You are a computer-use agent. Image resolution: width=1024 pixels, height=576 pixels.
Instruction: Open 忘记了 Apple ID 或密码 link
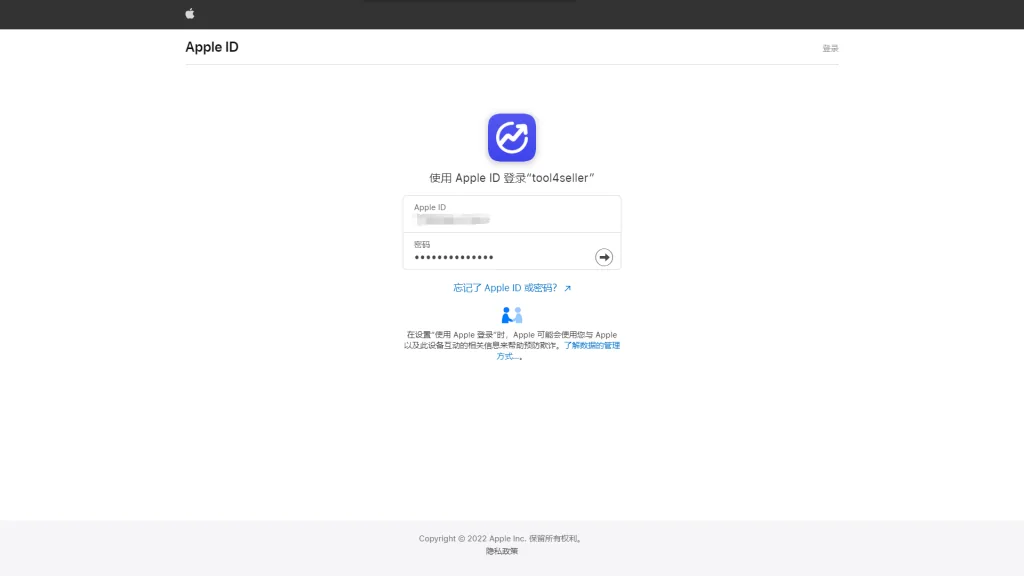click(511, 288)
